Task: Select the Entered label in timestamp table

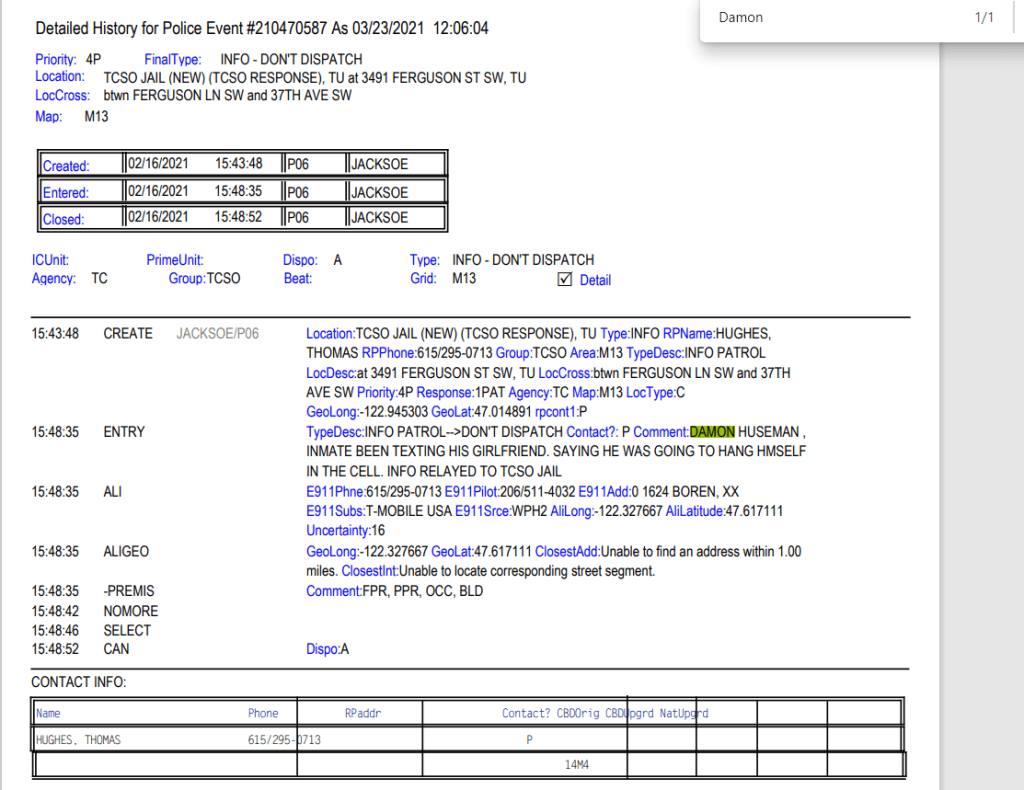Action: click(66, 192)
